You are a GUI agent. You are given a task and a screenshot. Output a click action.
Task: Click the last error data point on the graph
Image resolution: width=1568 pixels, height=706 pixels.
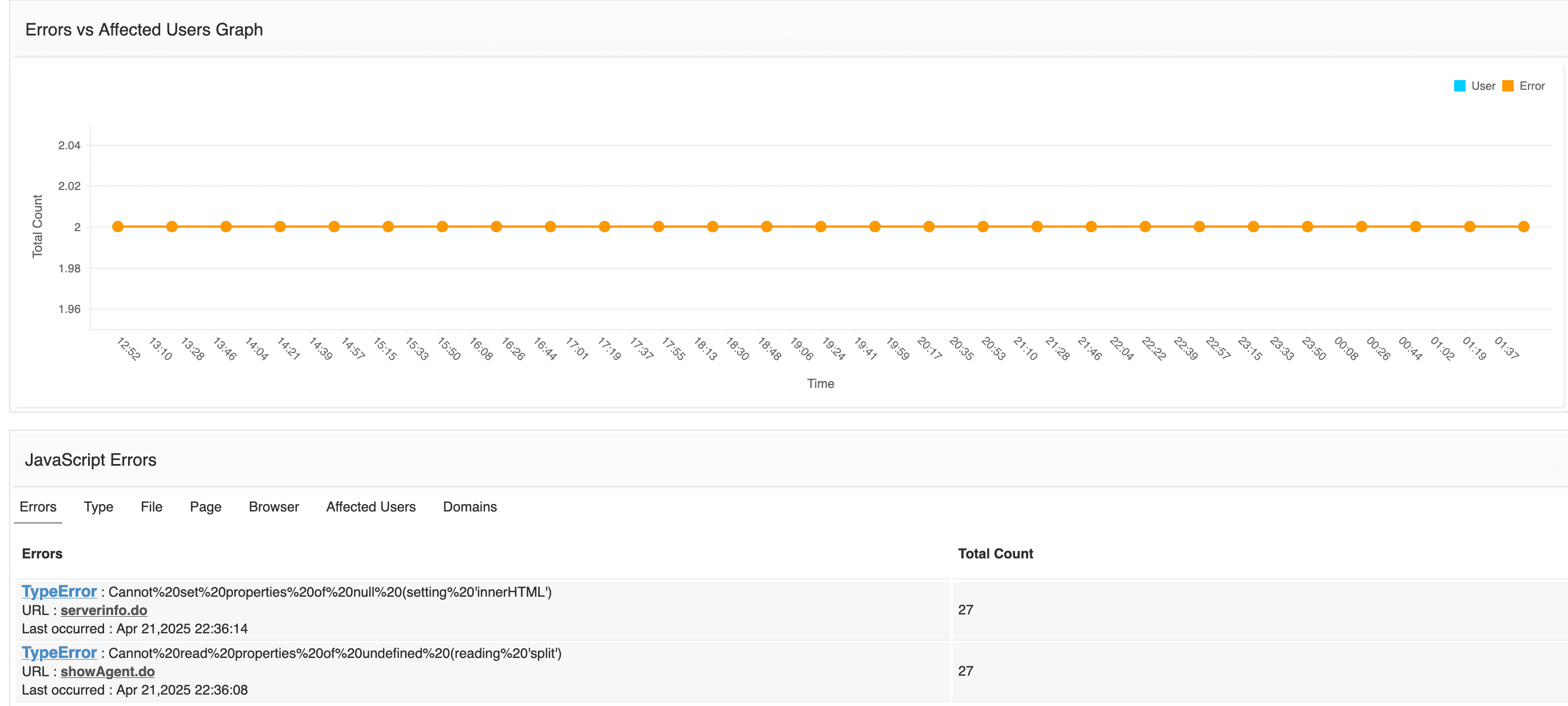[1523, 227]
